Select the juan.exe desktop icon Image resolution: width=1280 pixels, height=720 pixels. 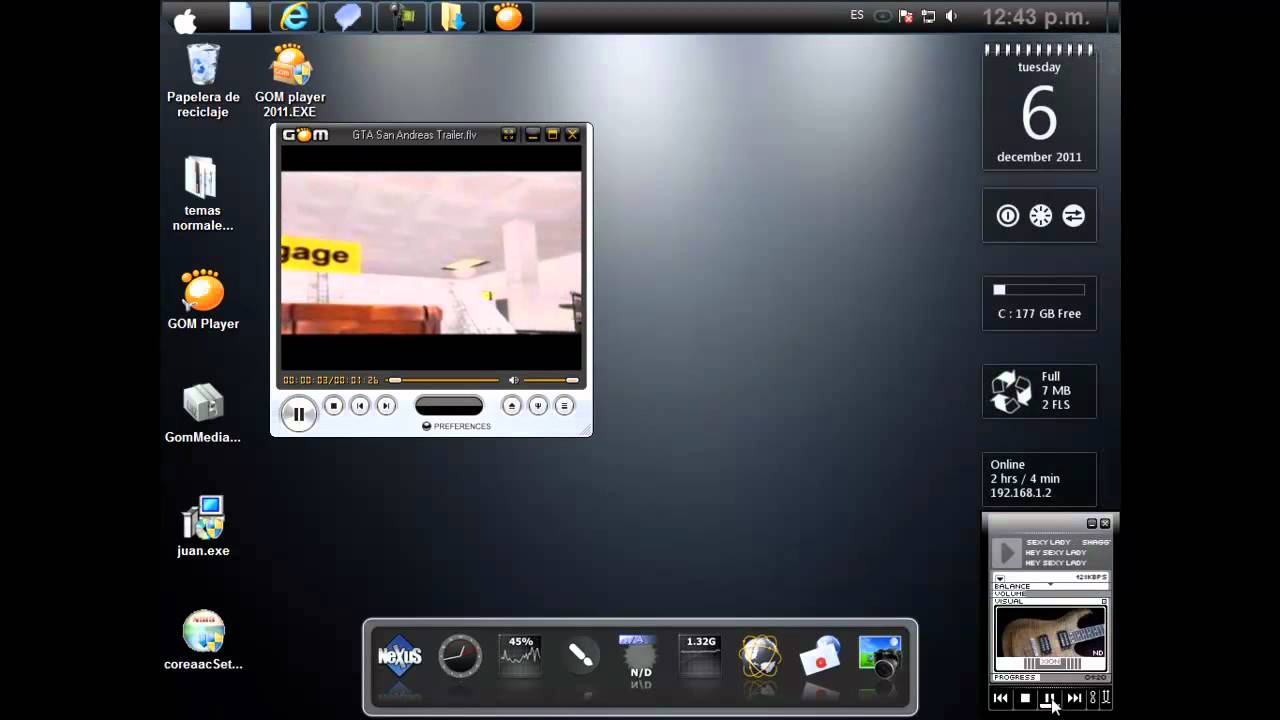(x=203, y=526)
